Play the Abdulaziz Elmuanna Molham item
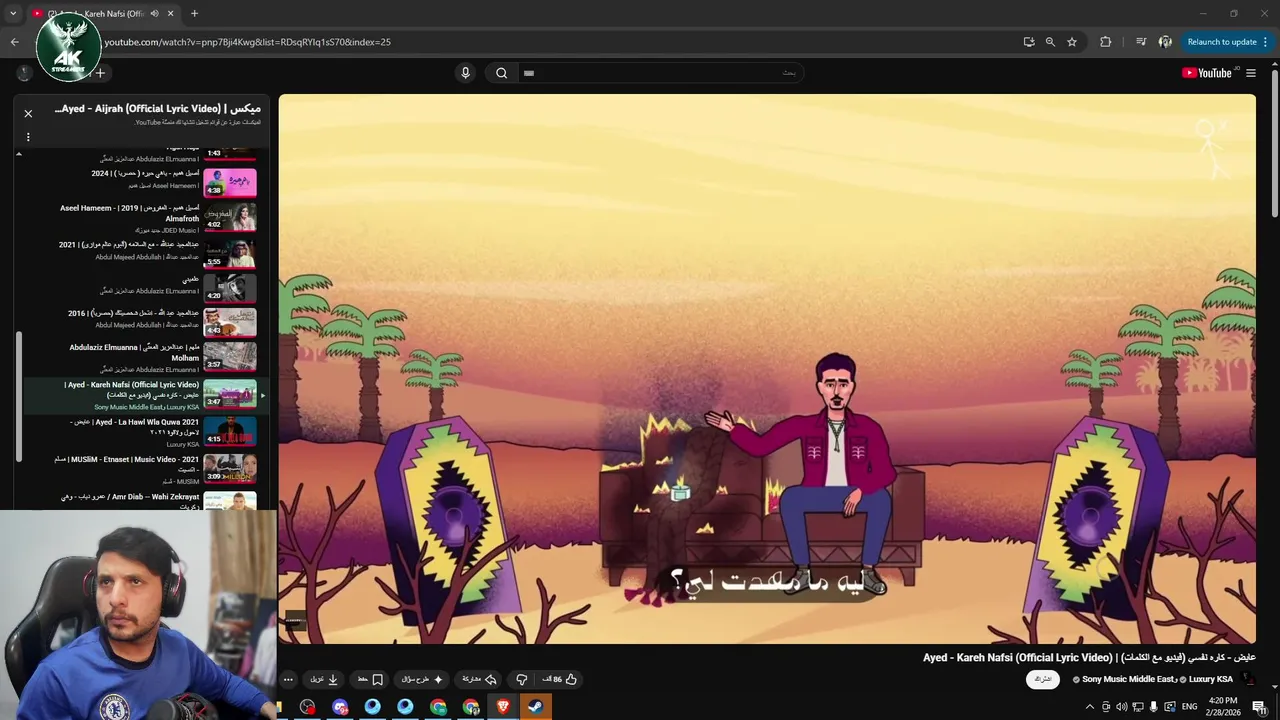1280x720 pixels. point(145,357)
